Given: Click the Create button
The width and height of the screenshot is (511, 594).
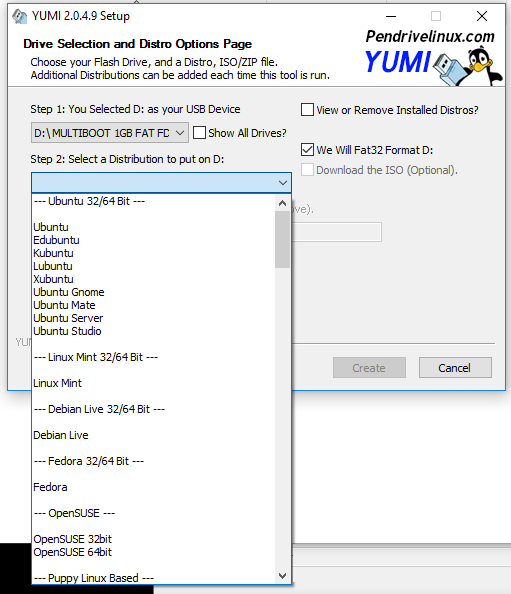Looking at the screenshot, I should click(369, 368).
